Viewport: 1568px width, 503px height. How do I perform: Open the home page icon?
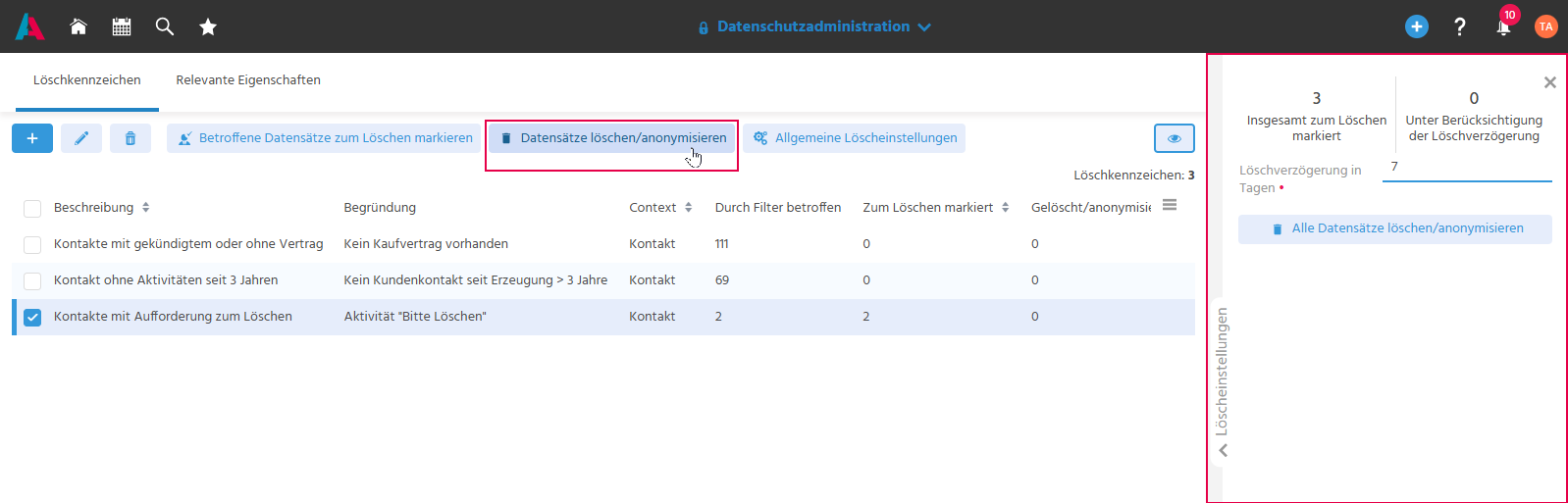point(78,26)
